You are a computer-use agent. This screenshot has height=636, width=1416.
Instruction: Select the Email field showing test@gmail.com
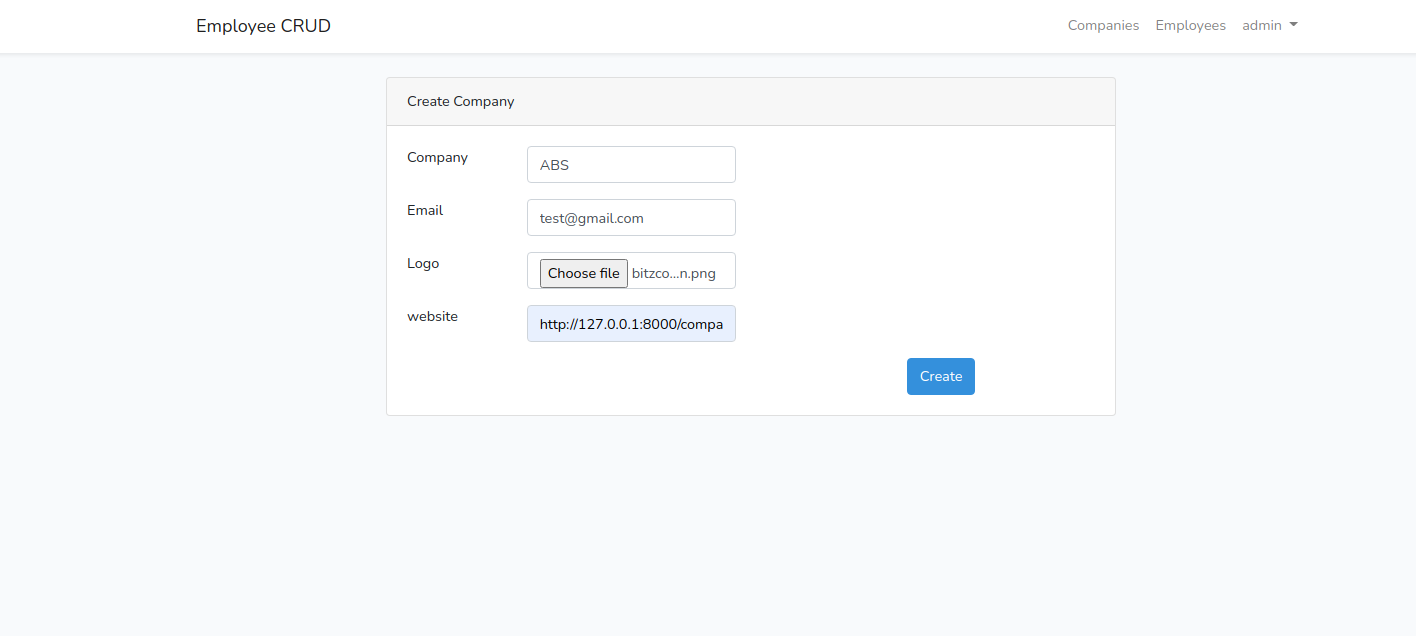[x=631, y=217]
